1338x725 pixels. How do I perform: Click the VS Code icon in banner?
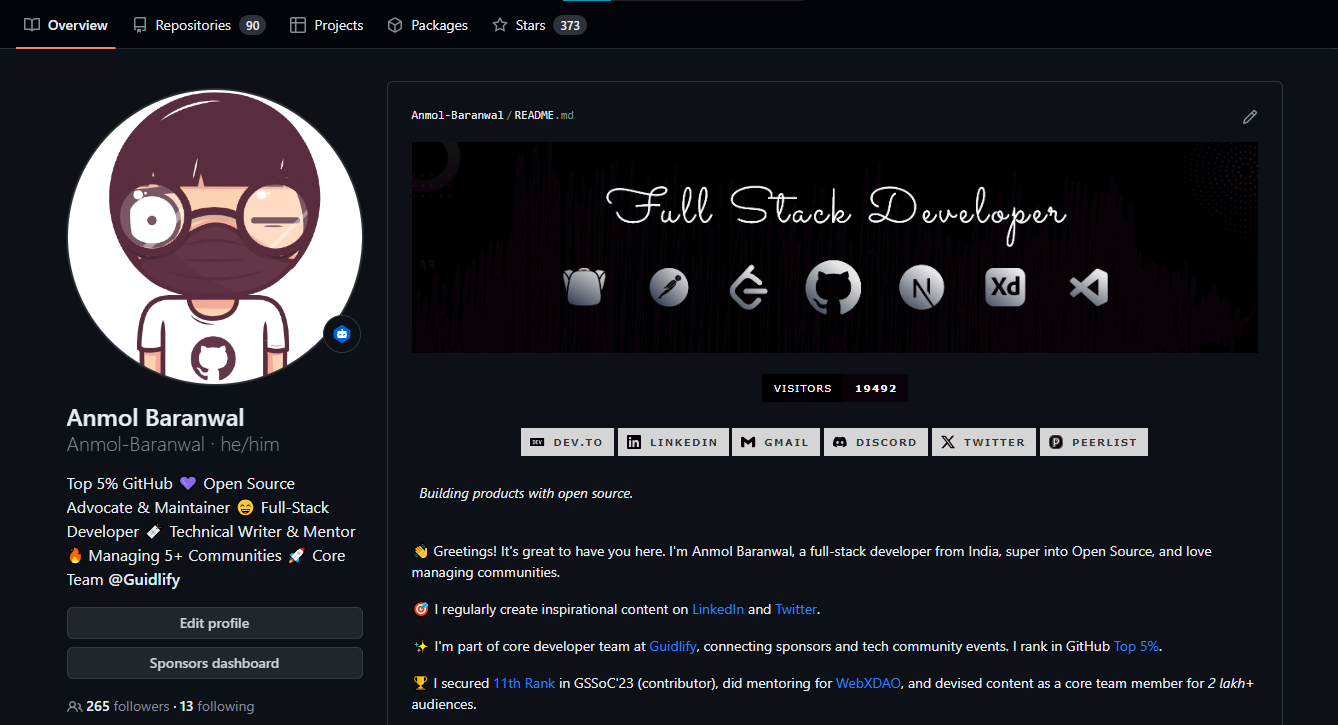(1088, 288)
